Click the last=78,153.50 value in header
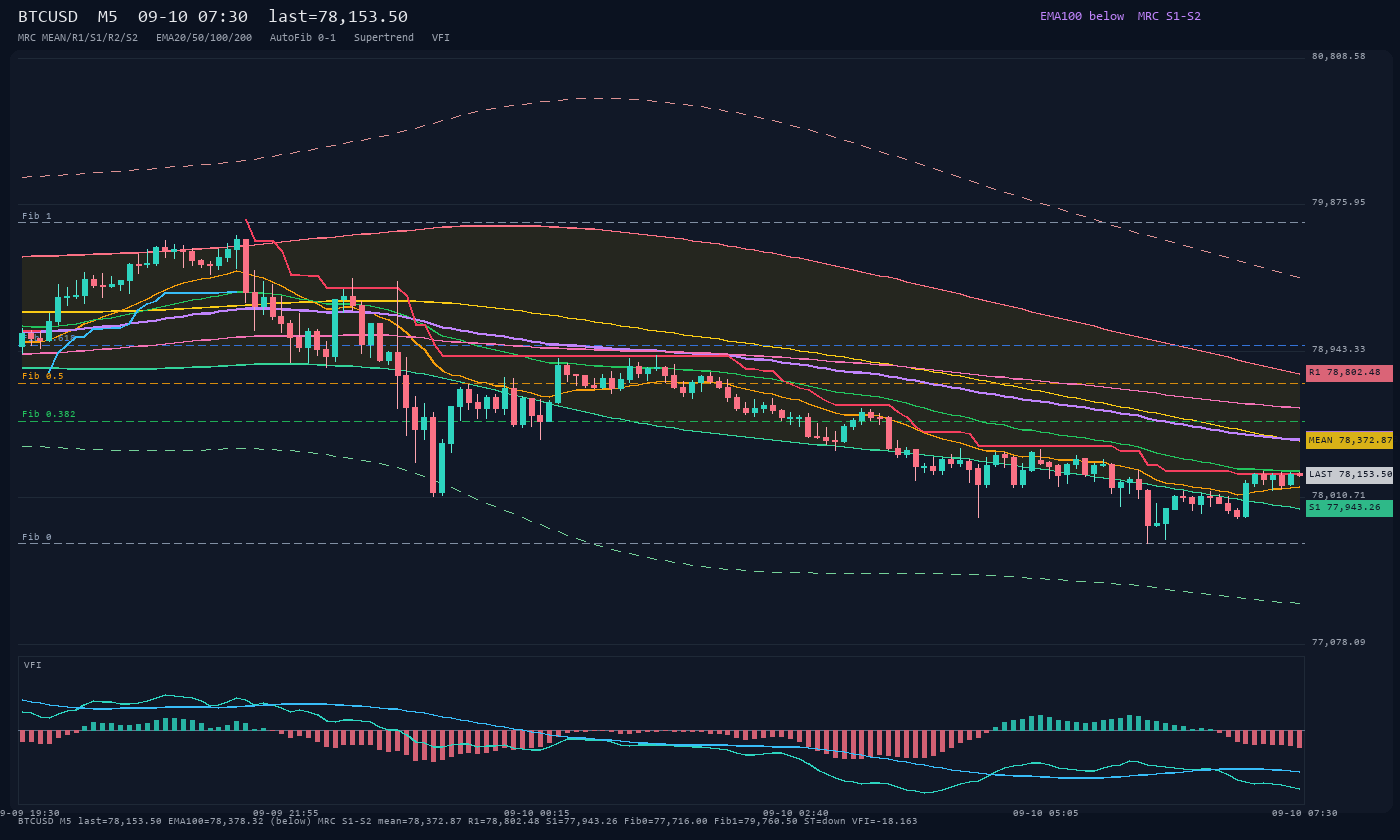This screenshot has width=1400, height=840. coord(338,17)
